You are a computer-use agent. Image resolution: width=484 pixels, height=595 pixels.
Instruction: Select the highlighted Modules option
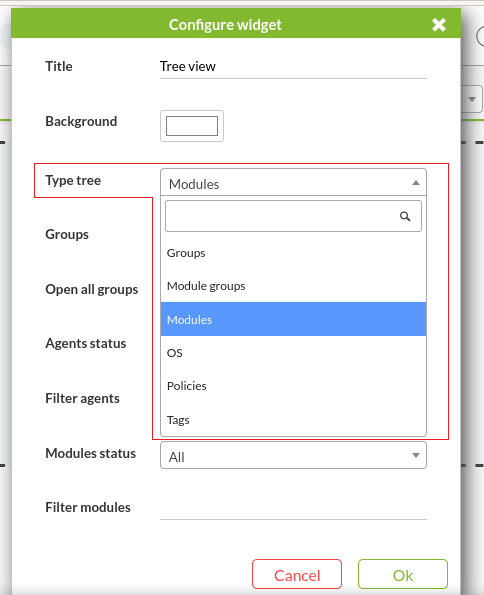(x=293, y=319)
